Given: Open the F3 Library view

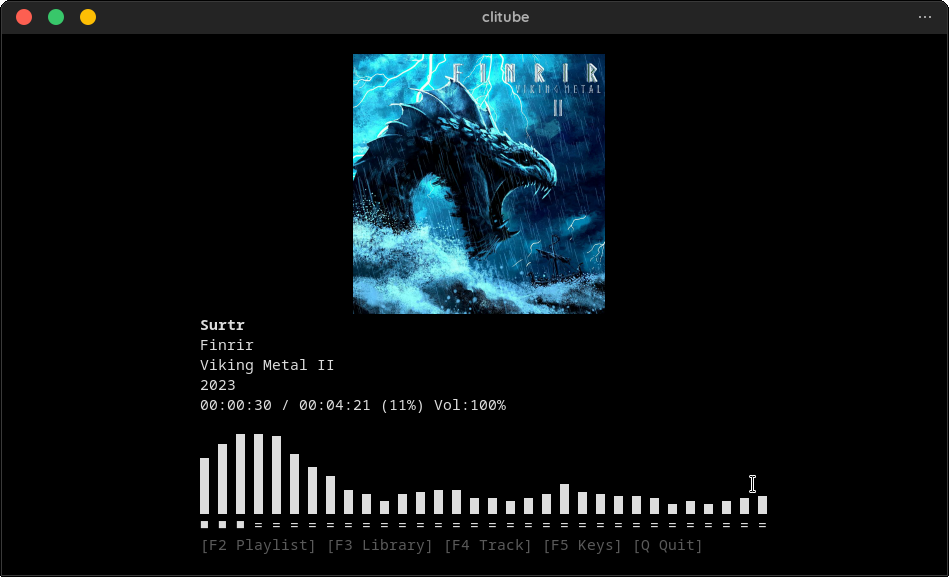Looking at the screenshot, I should tap(379, 545).
